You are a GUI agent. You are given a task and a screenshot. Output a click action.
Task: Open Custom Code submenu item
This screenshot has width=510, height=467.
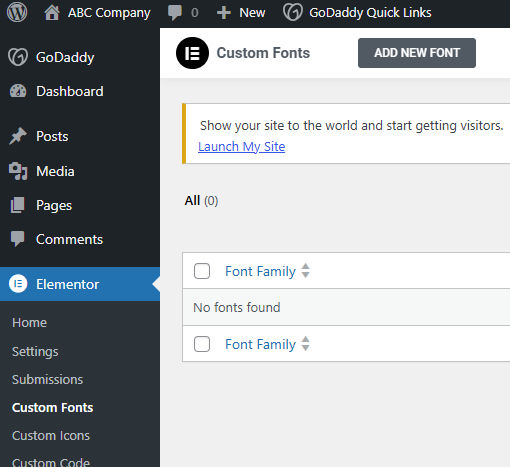pos(51,462)
